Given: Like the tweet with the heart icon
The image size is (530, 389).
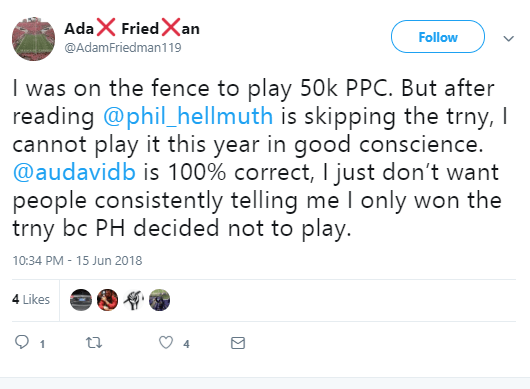Looking at the screenshot, I should click(166, 342).
